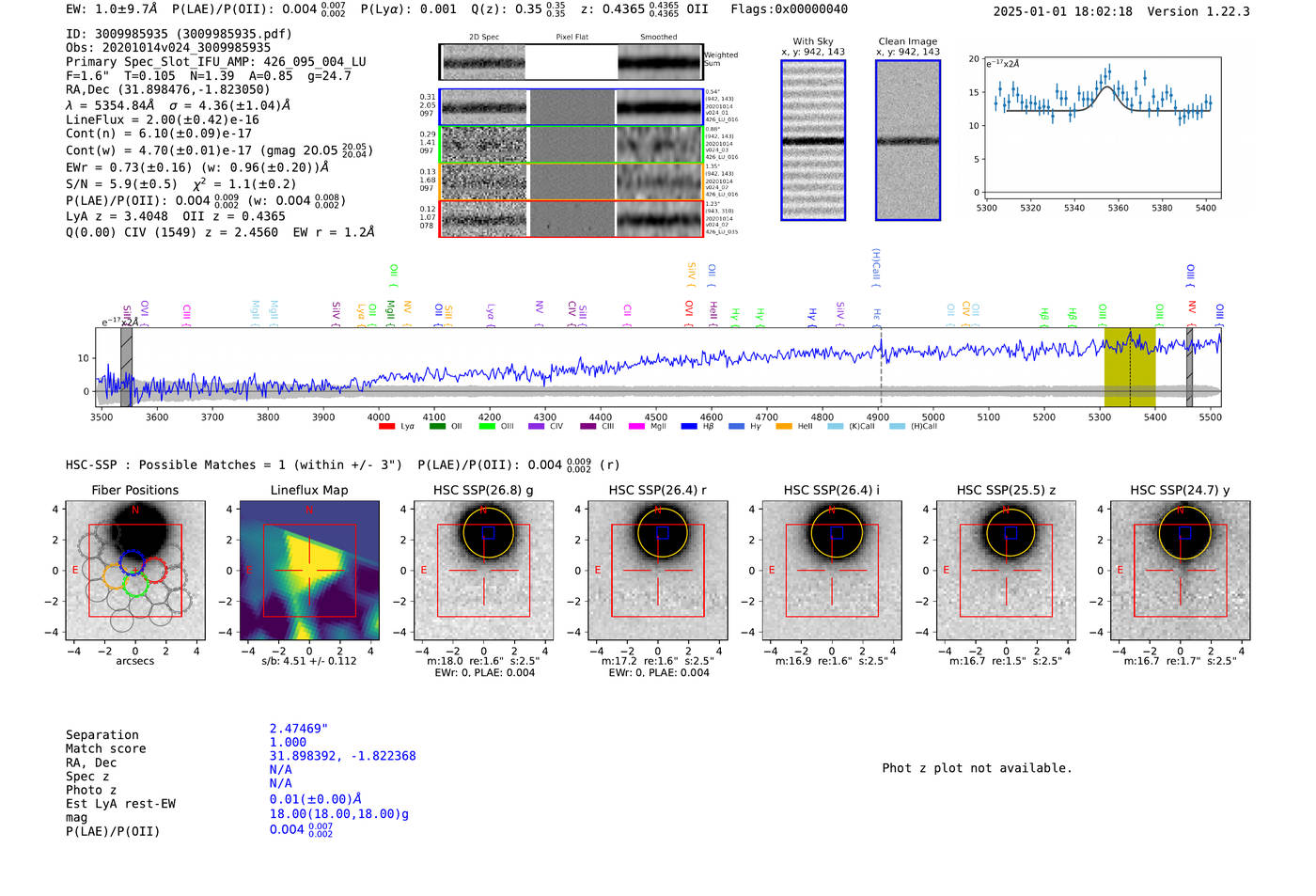
Task: Select the blue-bordered fiber 2D spectrum row
Action: pyautogui.click(x=572, y=107)
